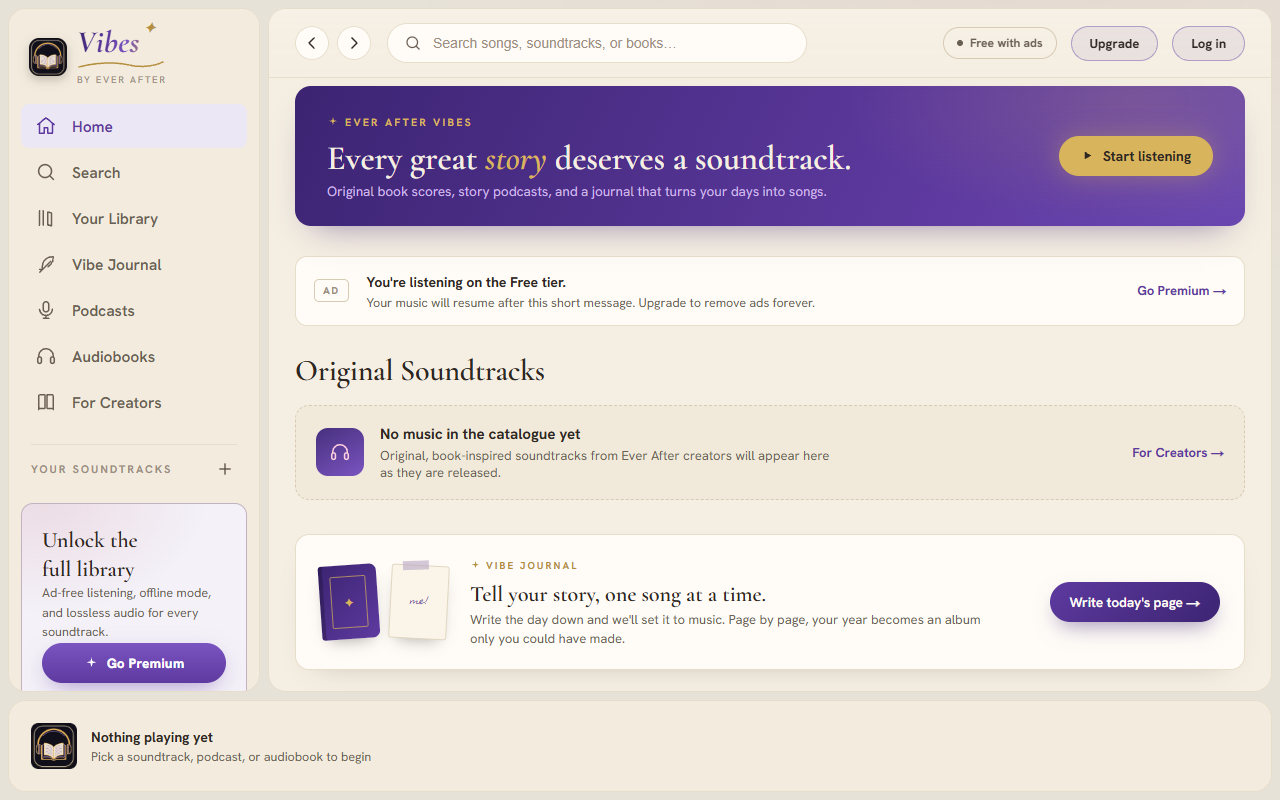Screen dimensions: 1280x800
Task: Focus the songs and soundtracks search field
Action: pos(597,43)
